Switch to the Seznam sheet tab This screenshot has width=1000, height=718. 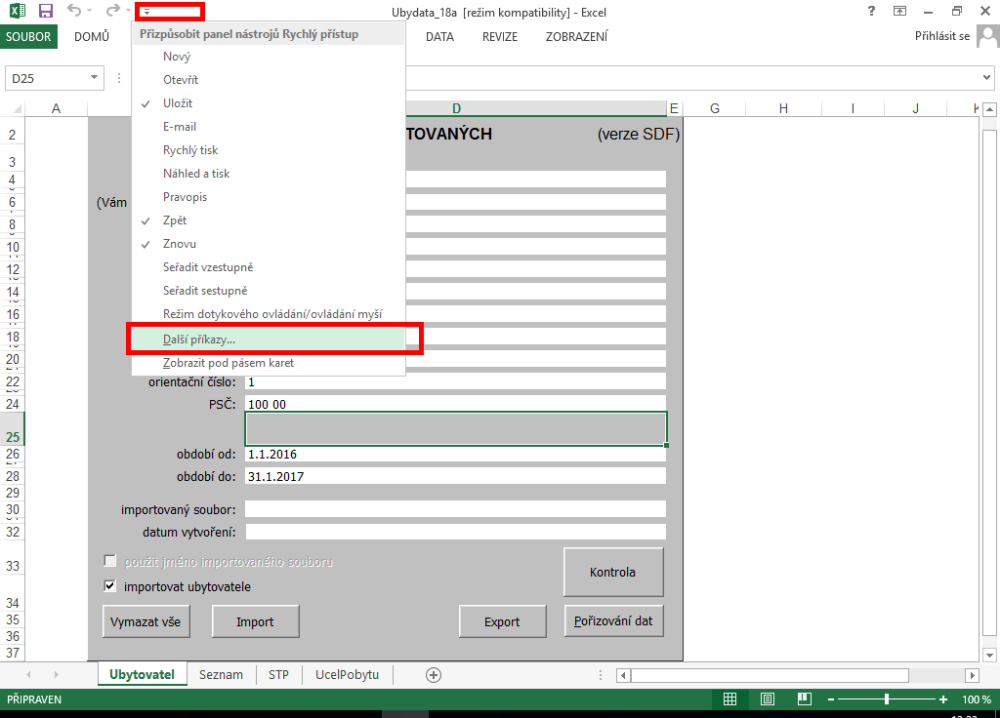221,675
